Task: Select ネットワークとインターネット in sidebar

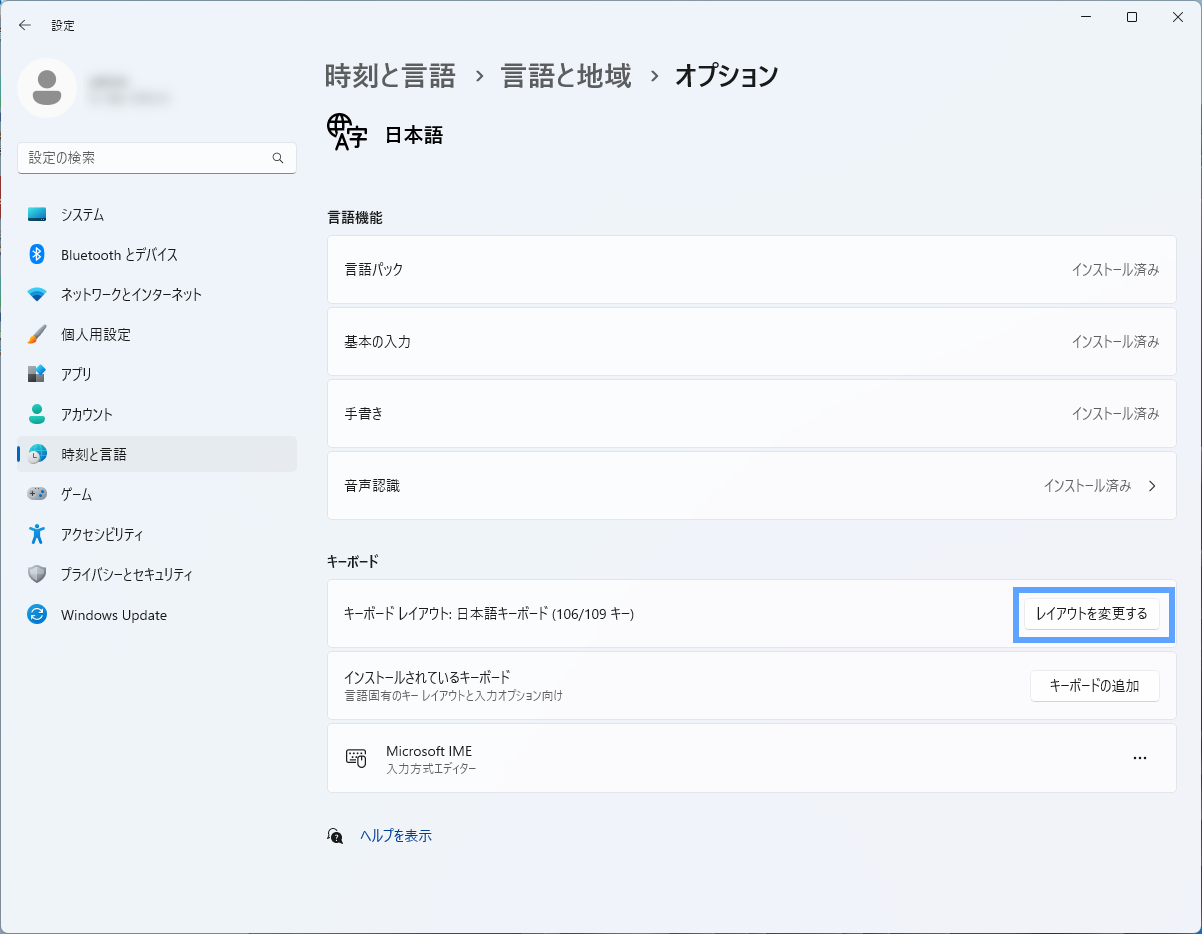Action: click(x=157, y=295)
